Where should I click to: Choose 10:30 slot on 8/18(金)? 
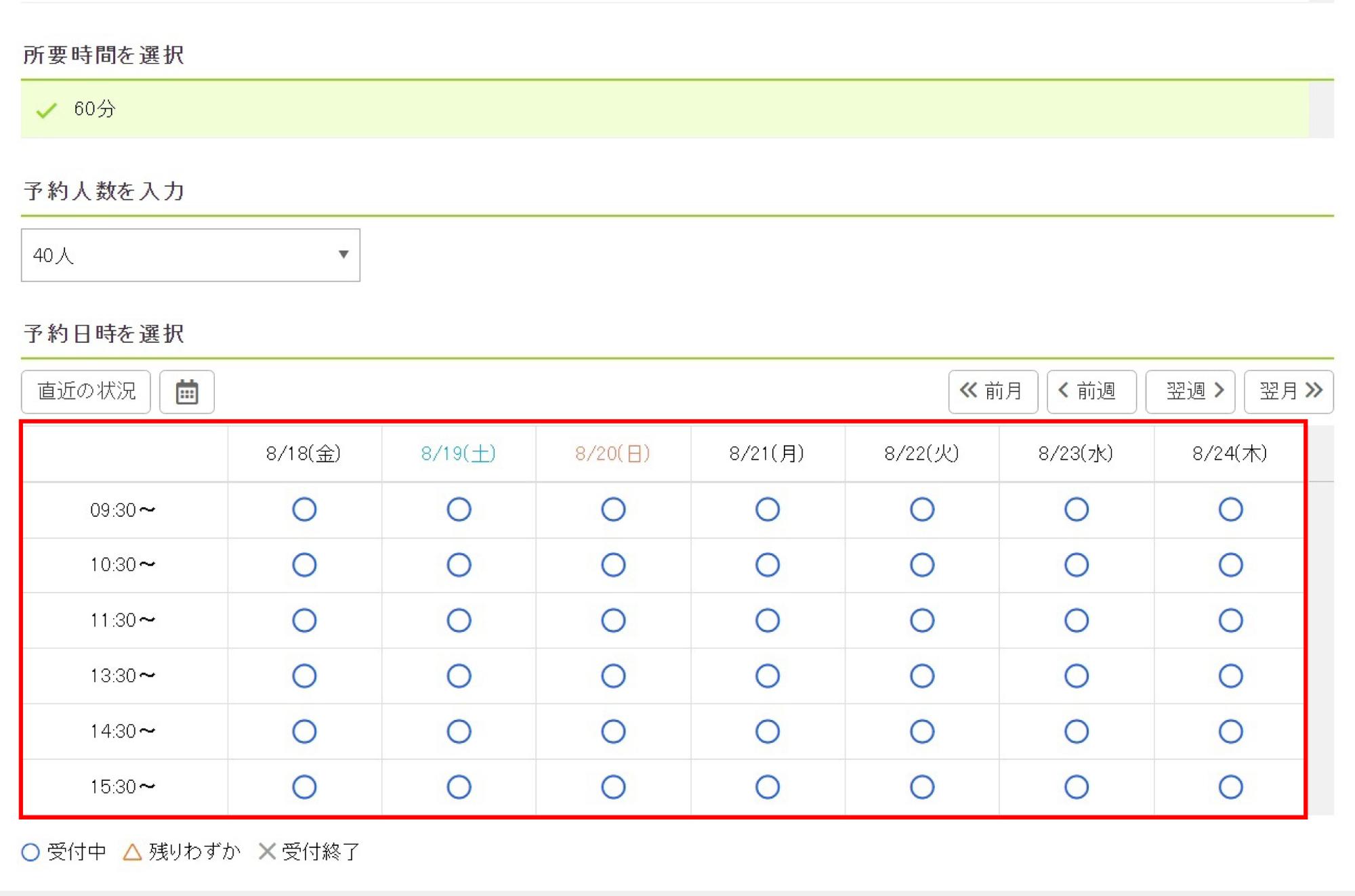304,565
